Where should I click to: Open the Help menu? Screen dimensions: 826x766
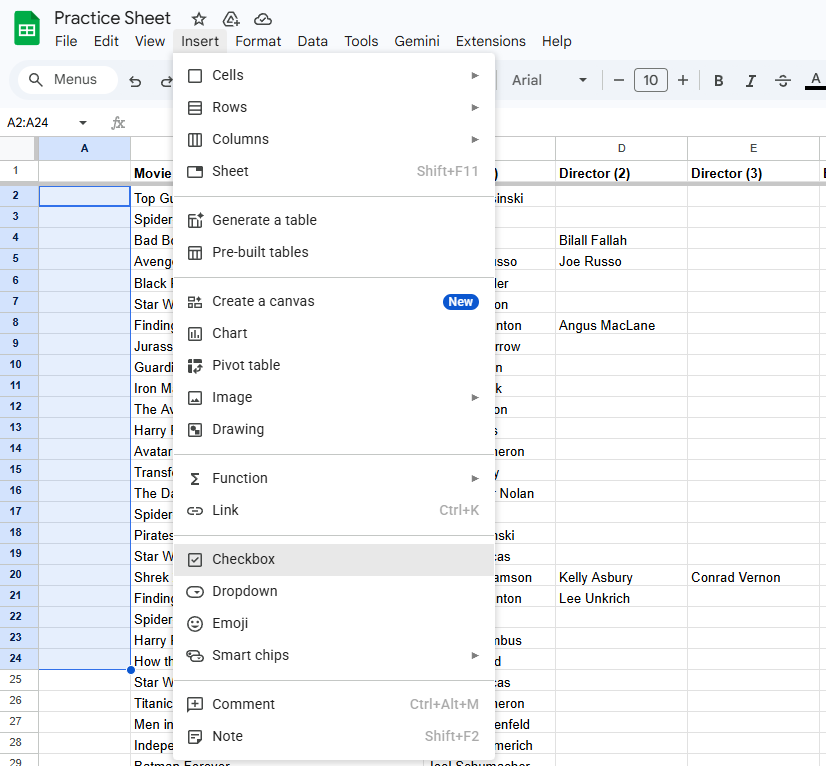pos(556,41)
